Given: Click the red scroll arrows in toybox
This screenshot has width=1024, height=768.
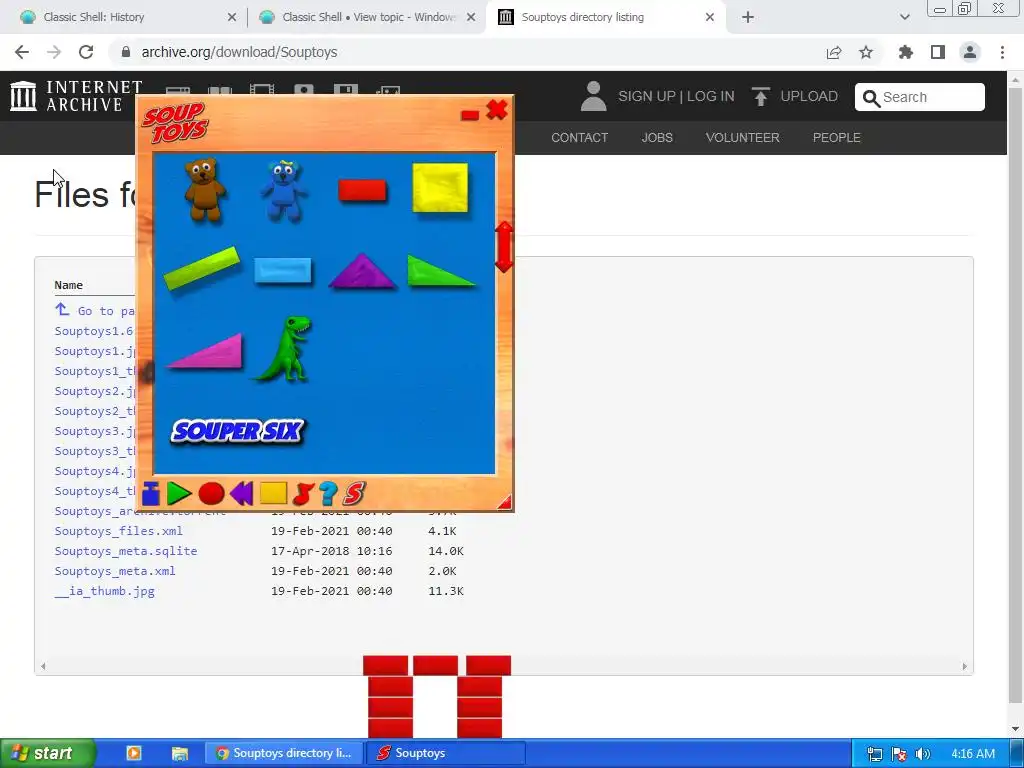Looking at the screenshot, I should point(504,247).
